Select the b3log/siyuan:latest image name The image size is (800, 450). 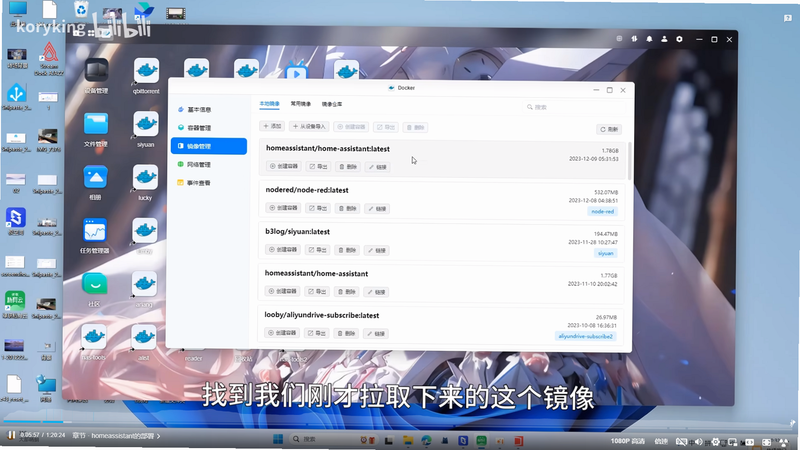(x=297, y=232)
